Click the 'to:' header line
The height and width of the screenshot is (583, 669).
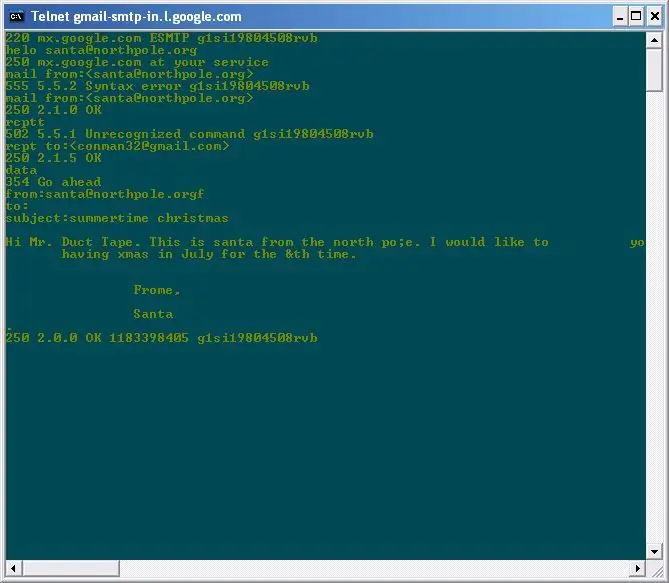[17, 206]
